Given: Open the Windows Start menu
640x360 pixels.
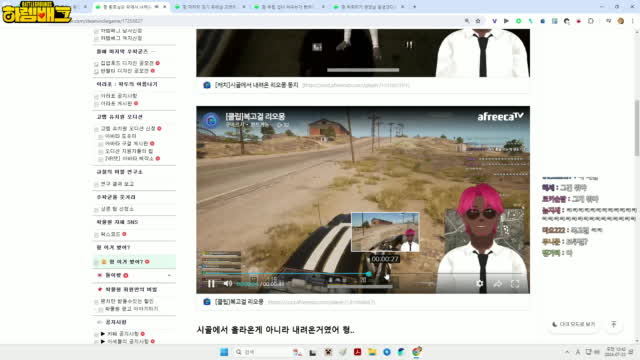Looking at the screenshot, I should click(224, 352).
